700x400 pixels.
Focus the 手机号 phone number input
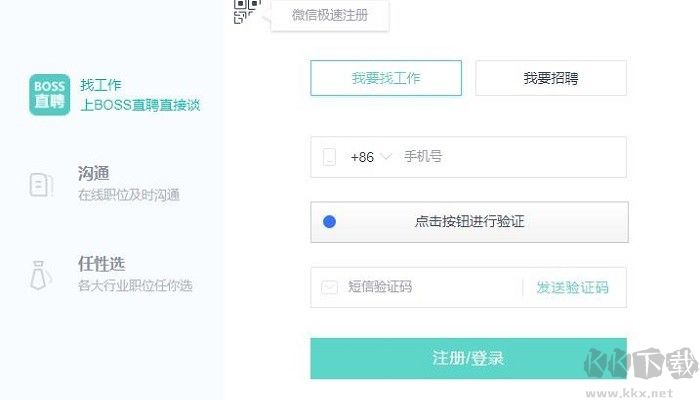[x=510, y=157]
